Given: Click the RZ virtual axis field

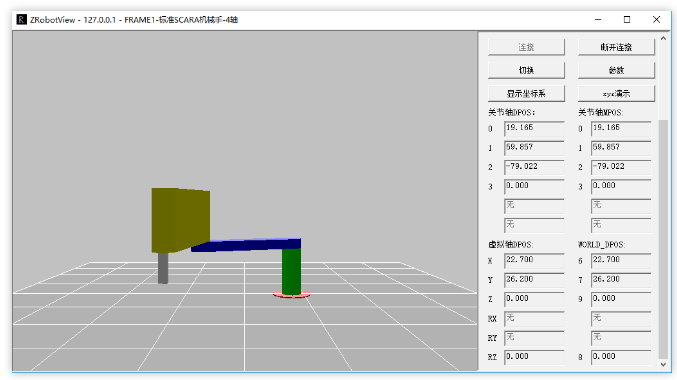Looking at the screenshot, I should [534, 357].
